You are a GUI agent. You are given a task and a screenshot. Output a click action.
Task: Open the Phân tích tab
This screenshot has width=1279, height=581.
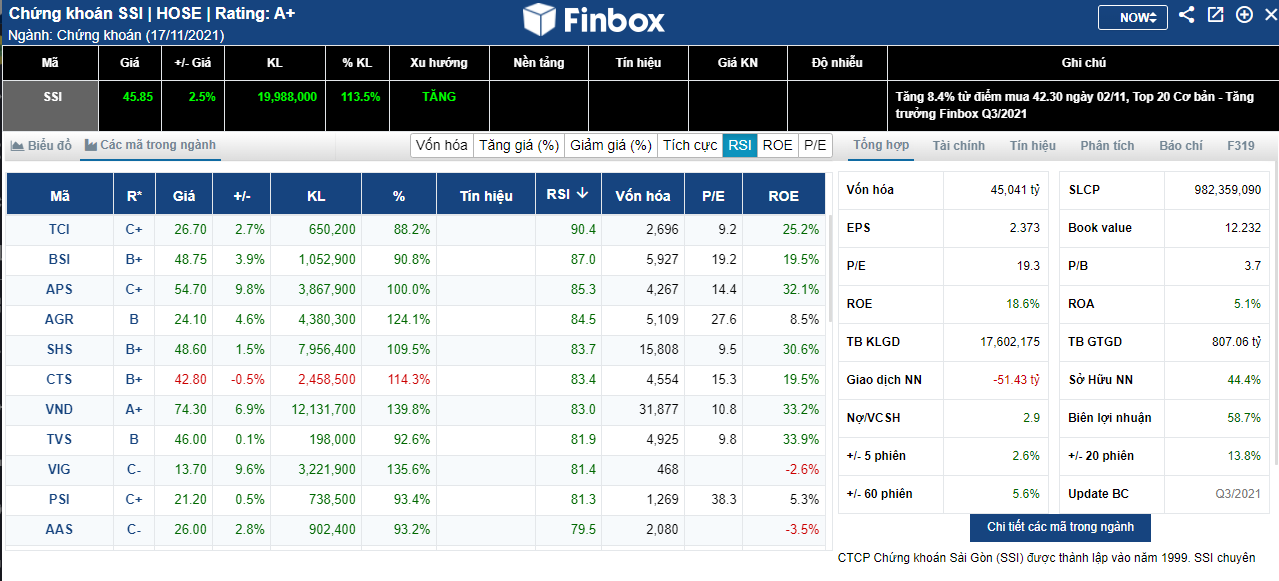point(1107,146)
